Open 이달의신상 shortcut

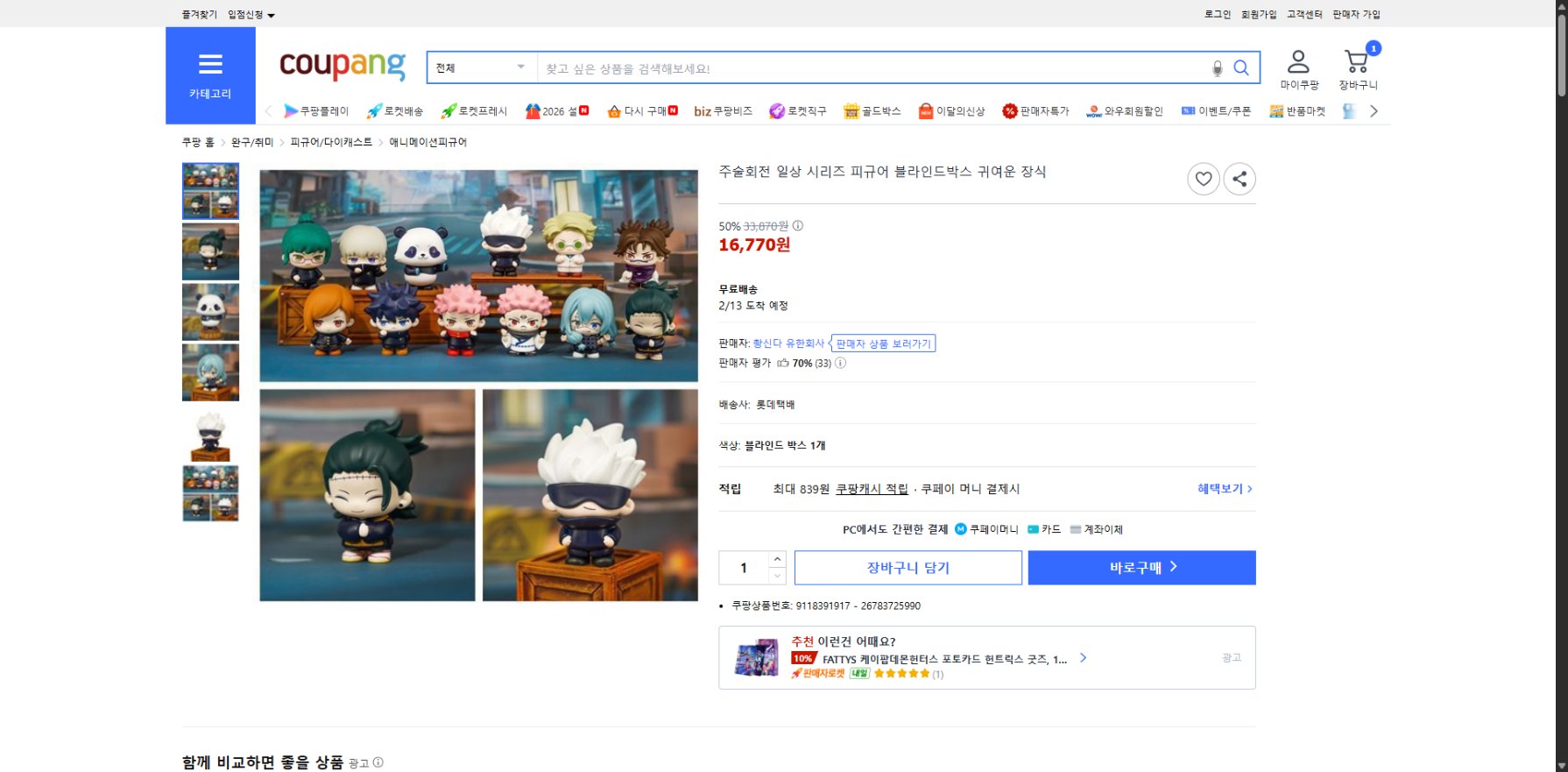point(951,111)
